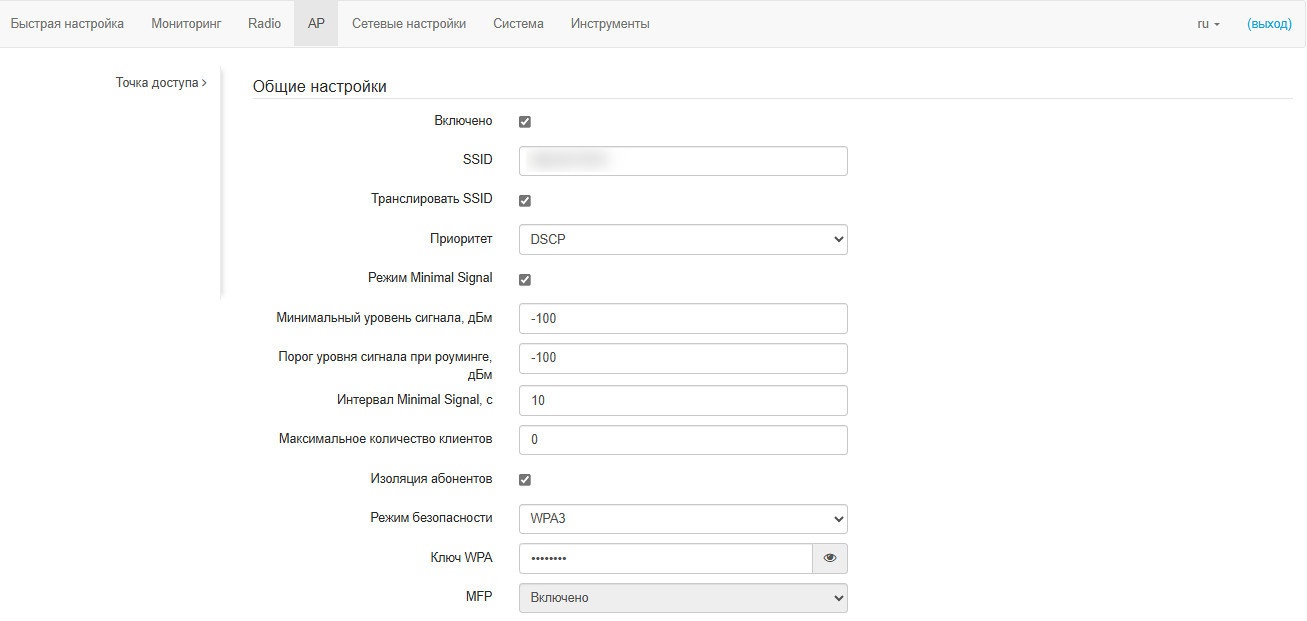Open the ru language selector
Image resolution: width=1307 pixels, height=621 pixels.
[1208, 24]
